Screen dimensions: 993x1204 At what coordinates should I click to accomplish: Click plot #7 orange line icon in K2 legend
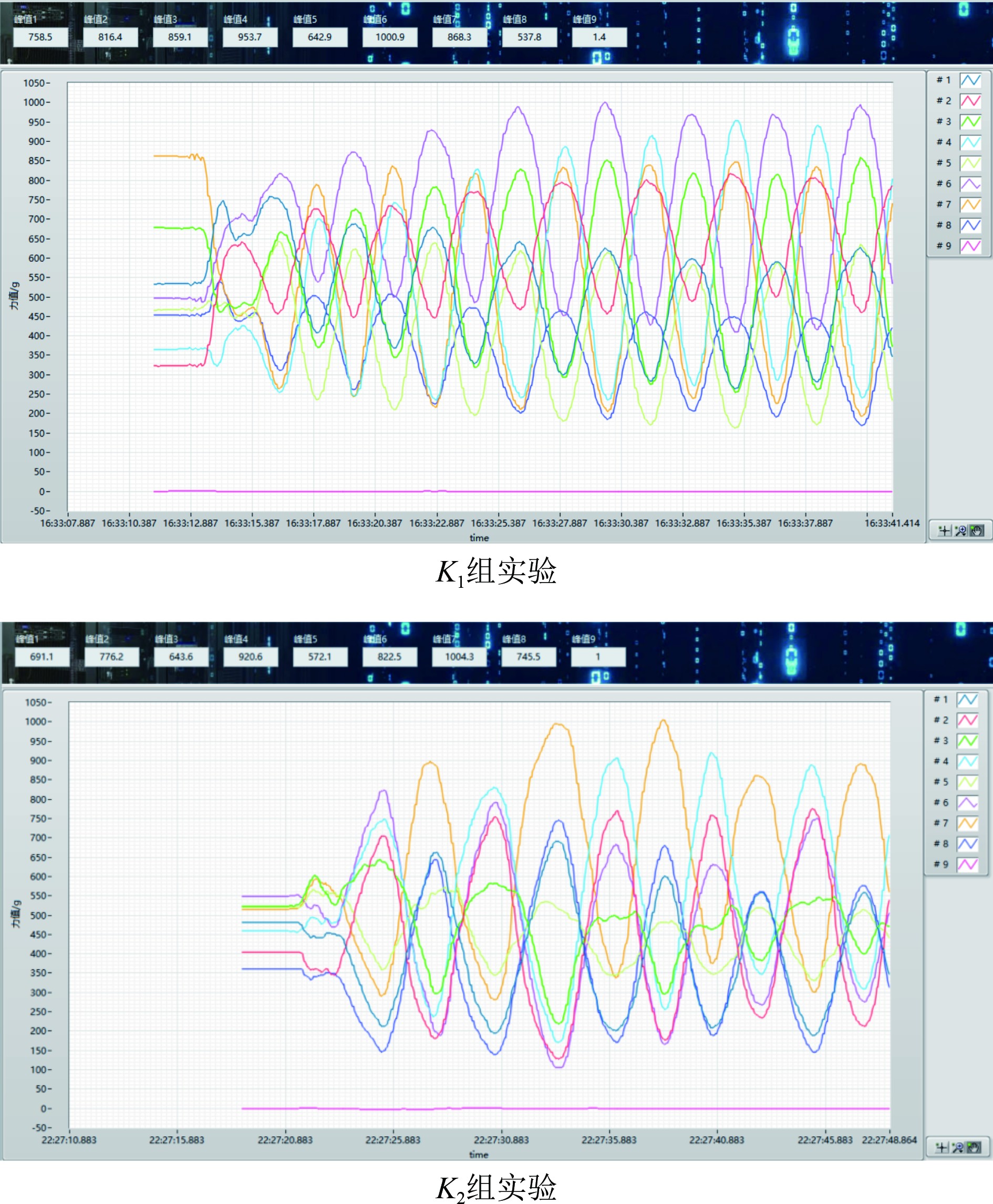[x=967, y=823]
